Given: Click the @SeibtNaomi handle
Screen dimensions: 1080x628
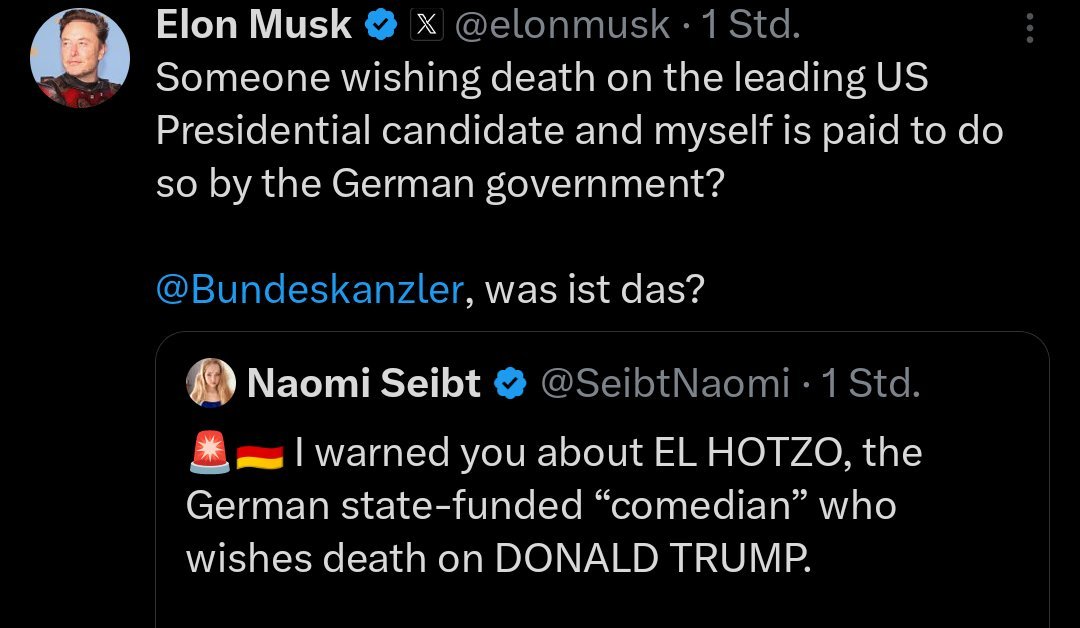Looking at the screenshot, I should [667, 383].
